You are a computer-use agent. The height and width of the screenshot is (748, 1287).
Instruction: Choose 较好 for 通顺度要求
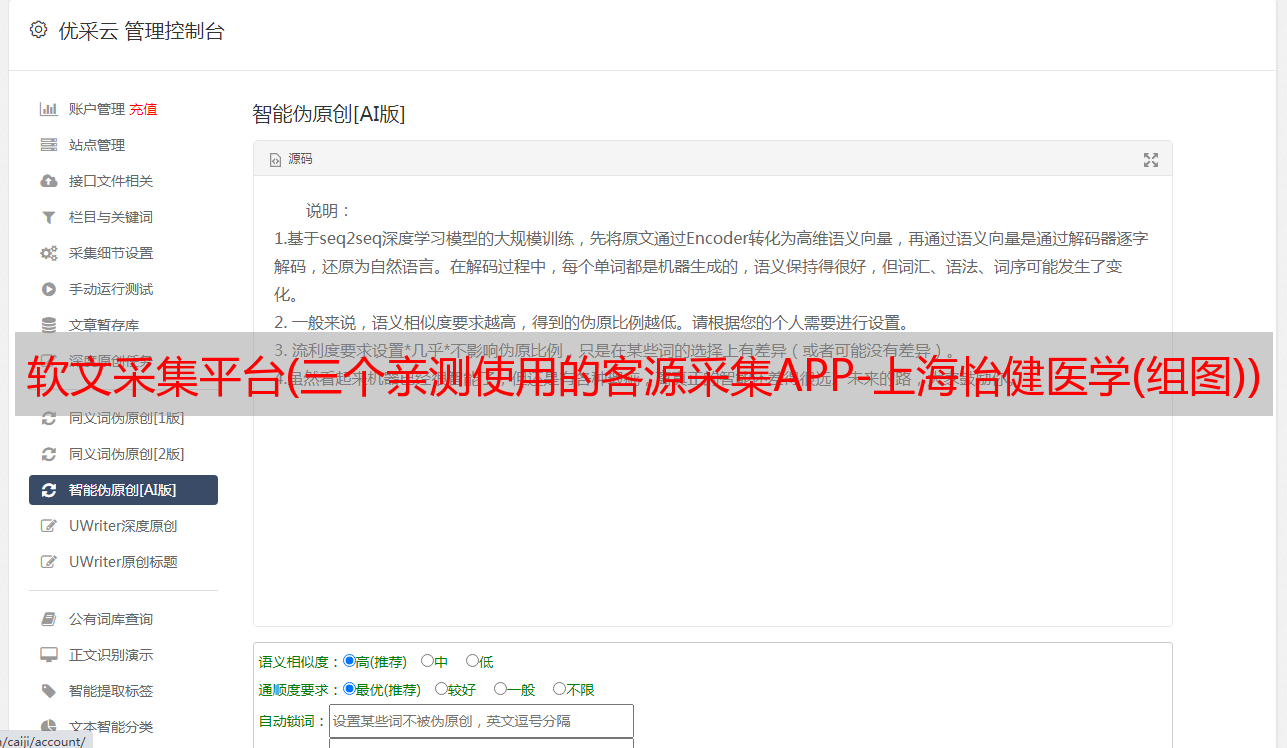click(x=441, y=689)
